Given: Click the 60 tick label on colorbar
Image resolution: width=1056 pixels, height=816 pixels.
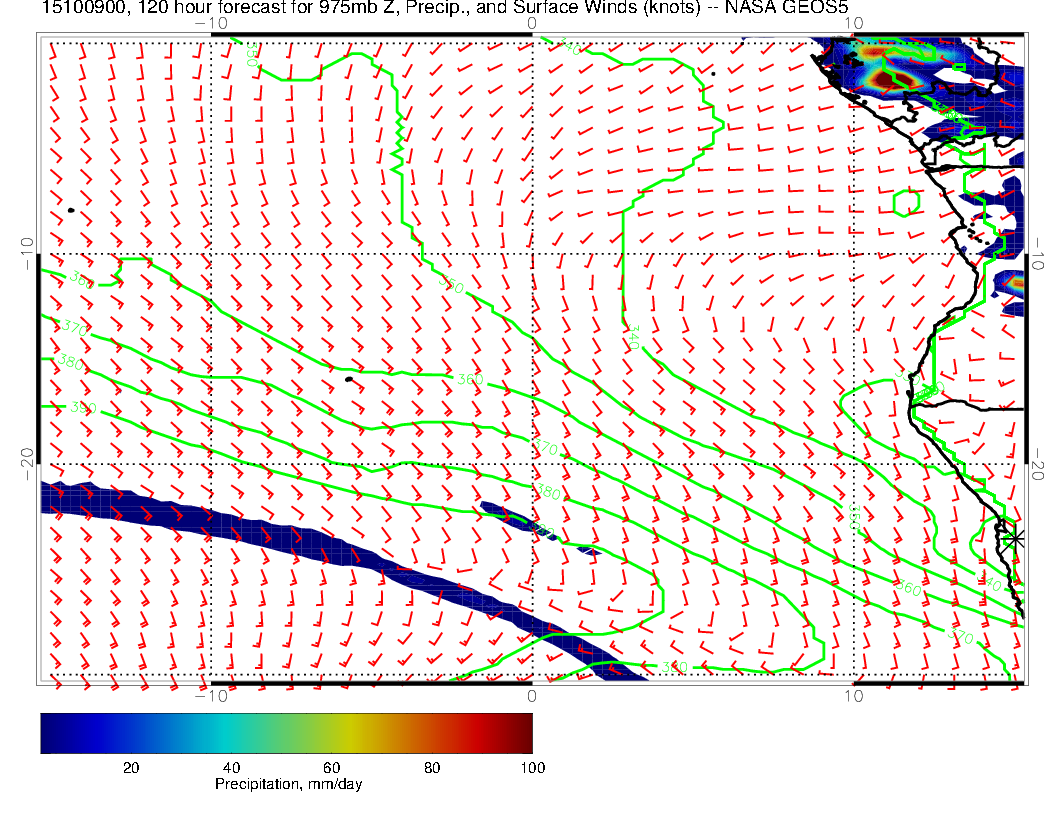Looking at the screenshot, I should click(x=331, y=768).
